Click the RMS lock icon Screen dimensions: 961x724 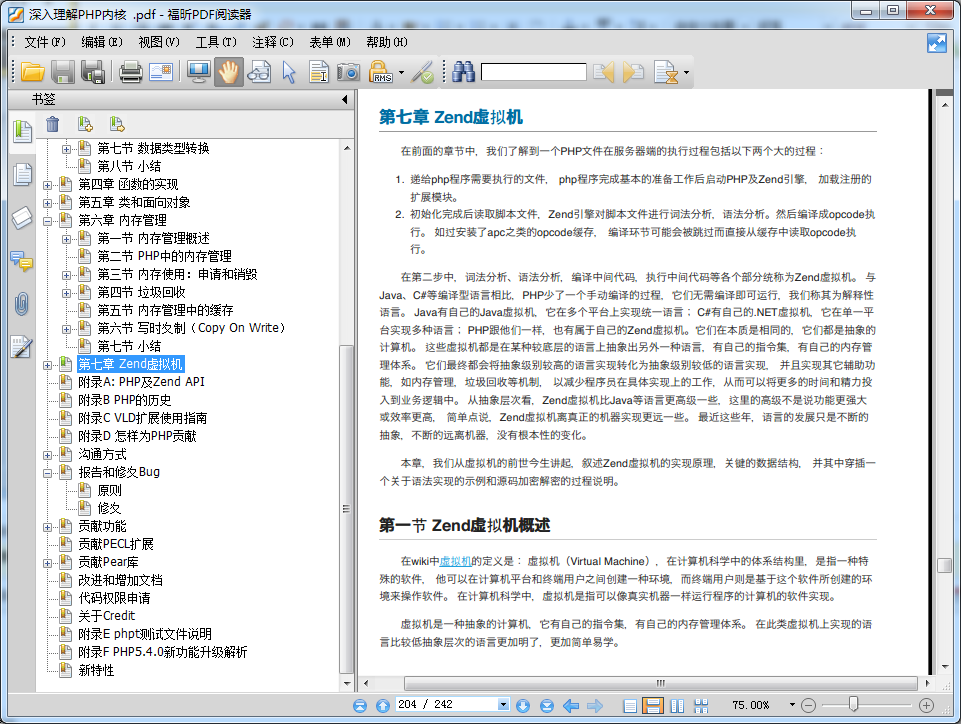[x=380, y=72]
